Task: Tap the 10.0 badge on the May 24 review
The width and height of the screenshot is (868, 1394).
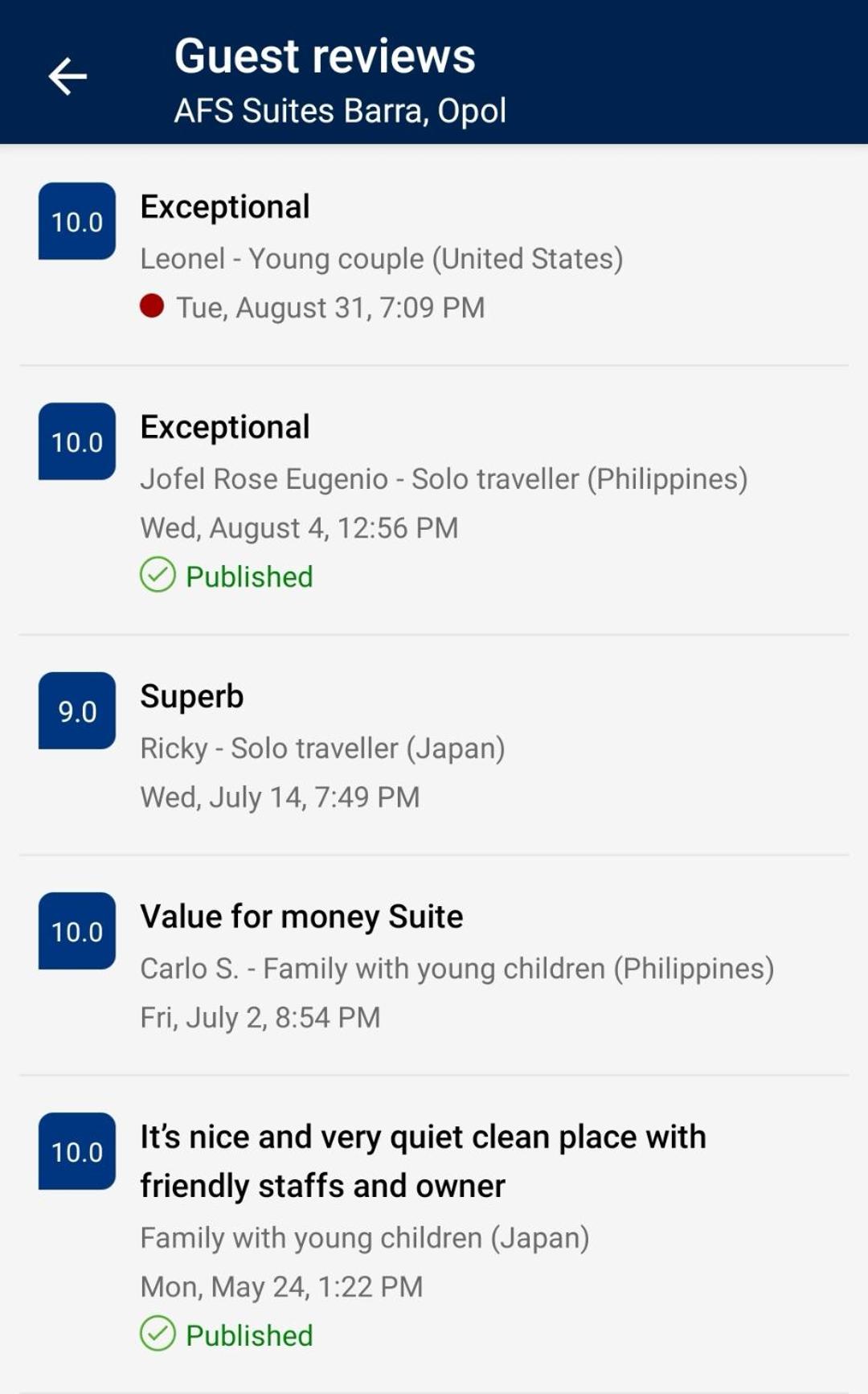Action: (77, 1151)
